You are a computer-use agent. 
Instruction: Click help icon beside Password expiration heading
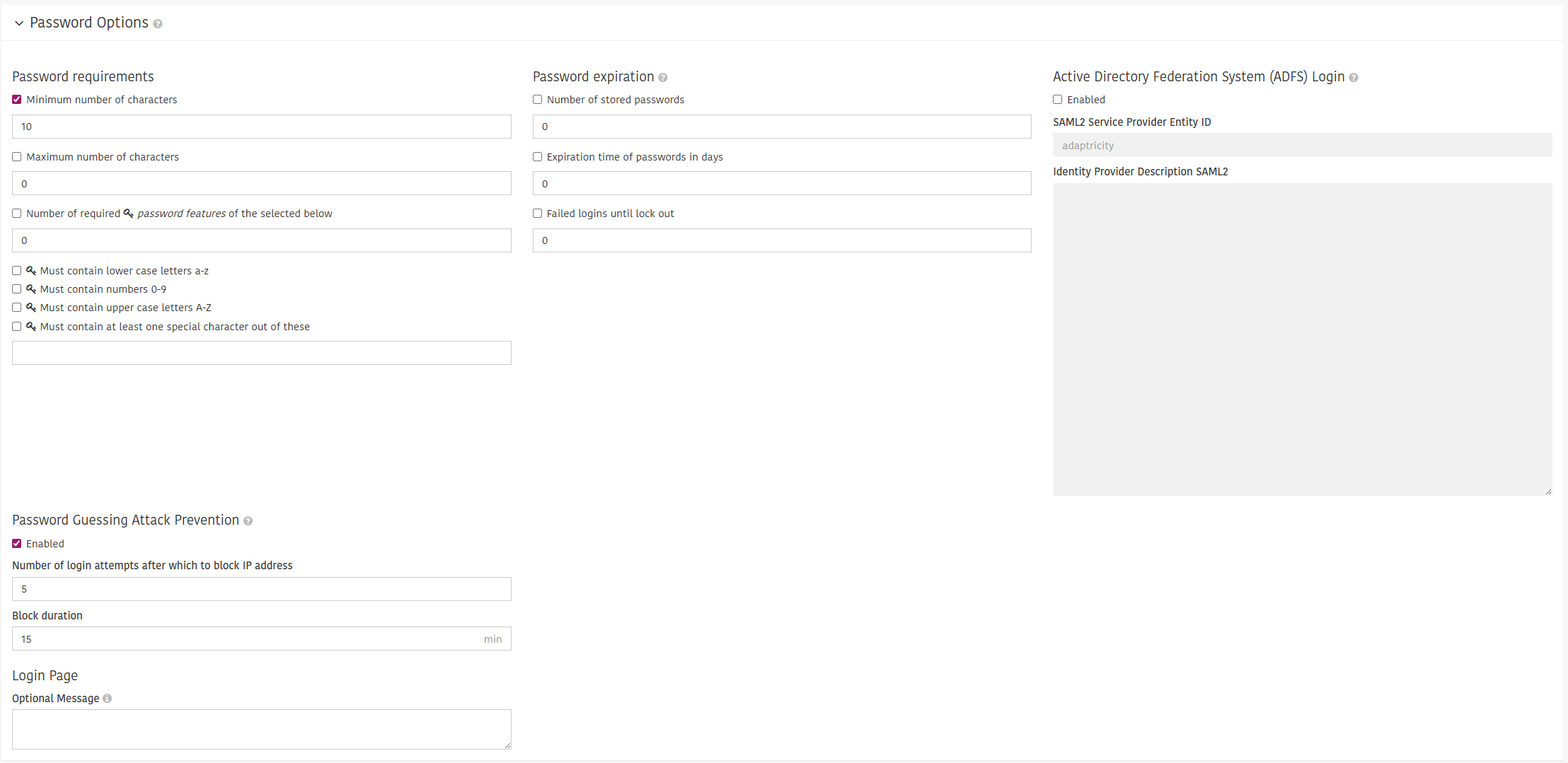[x=663, y=78]
